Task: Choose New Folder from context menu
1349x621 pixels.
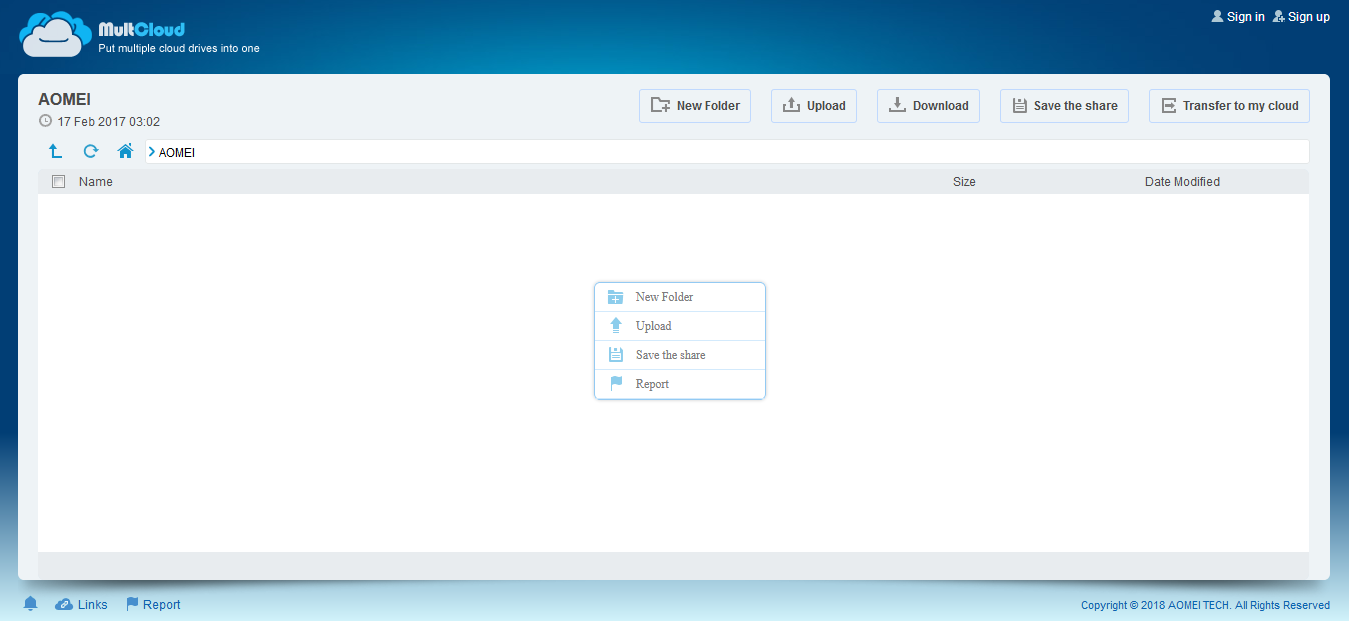Action: coord(680,297)
